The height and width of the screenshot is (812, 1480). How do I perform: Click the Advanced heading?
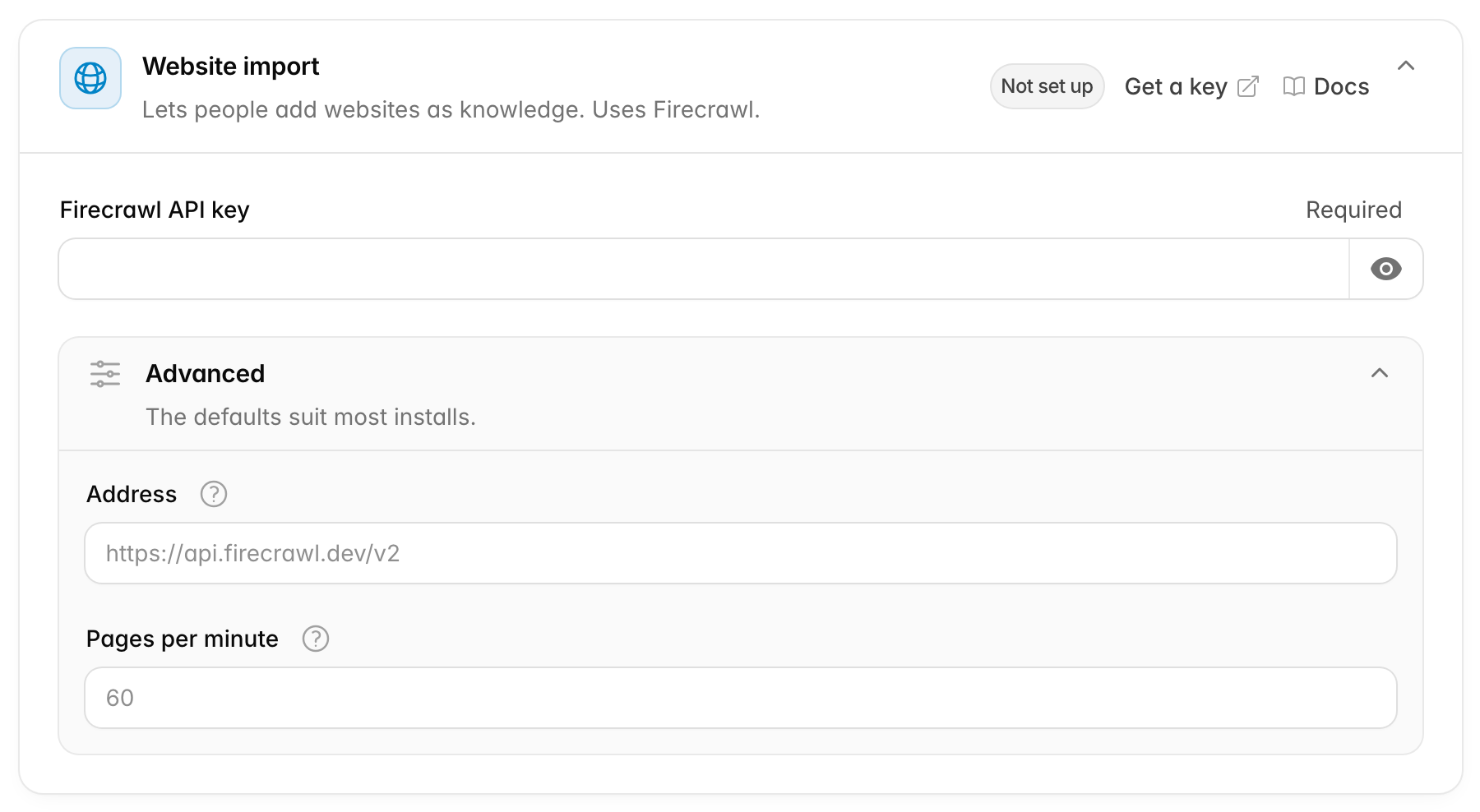(x=205, y=373)
